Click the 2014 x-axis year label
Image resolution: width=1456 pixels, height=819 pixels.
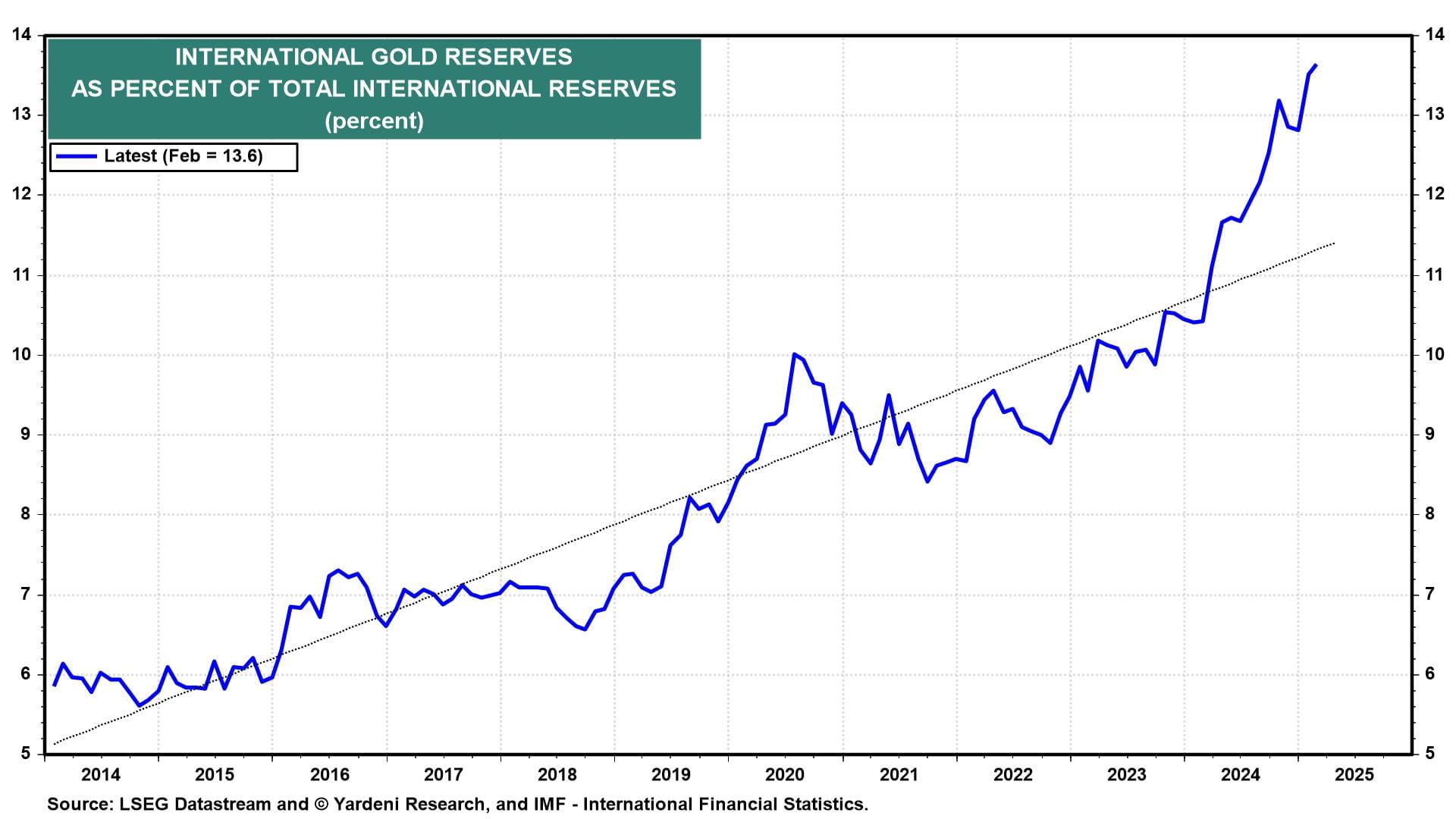101,774
